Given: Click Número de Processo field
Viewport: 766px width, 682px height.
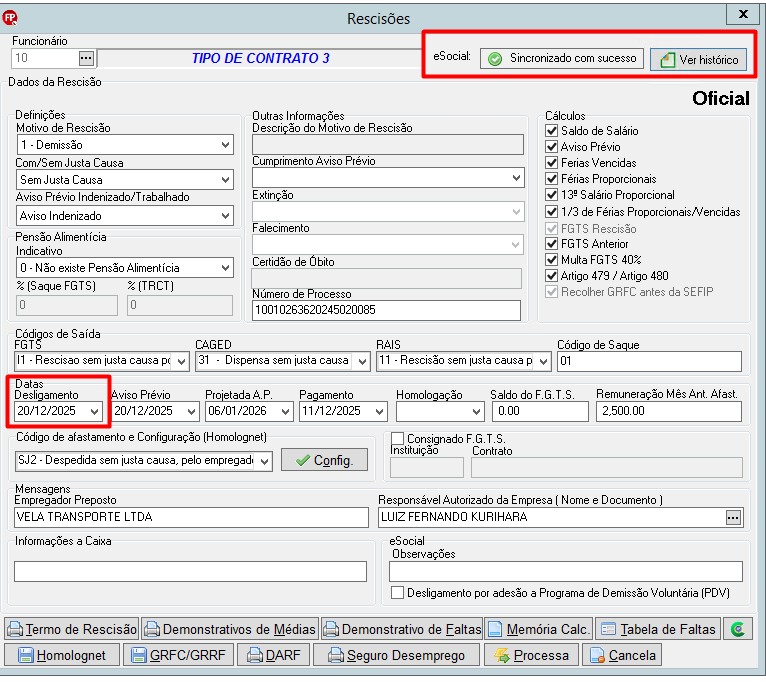Looking at the screenshot, I should click(x=386, y=310).
